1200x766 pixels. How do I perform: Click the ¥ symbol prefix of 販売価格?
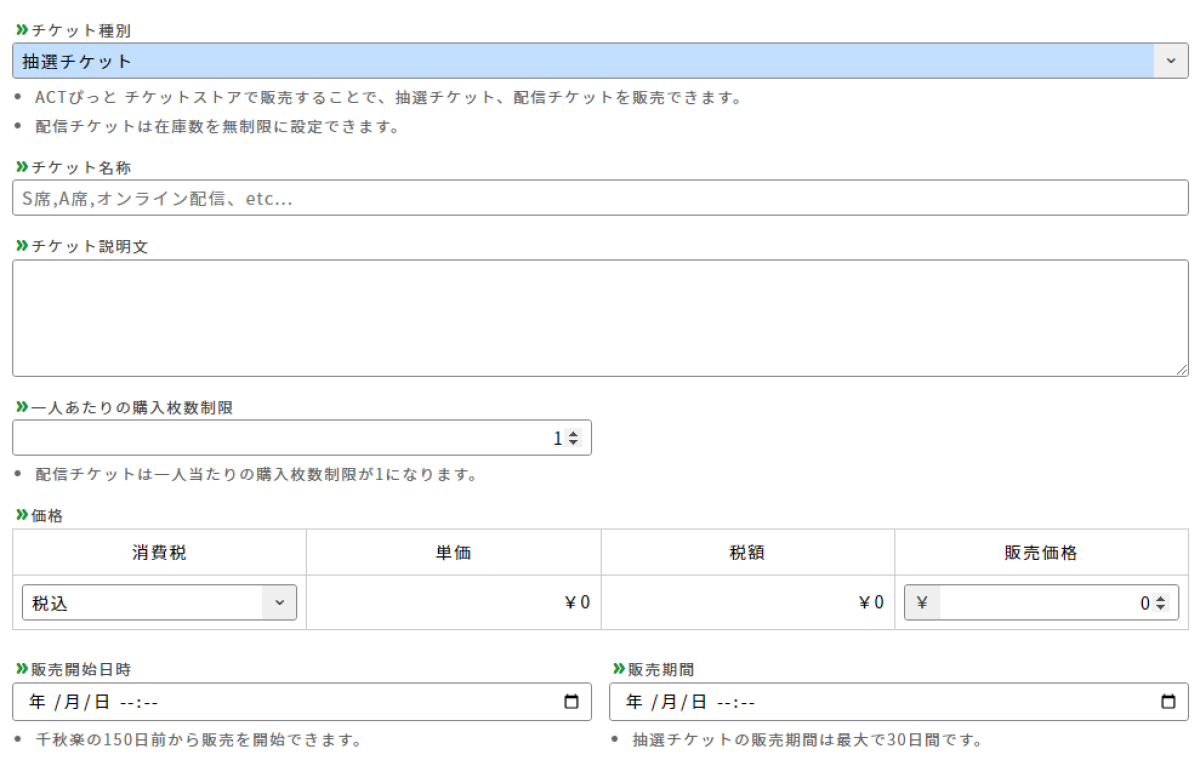point(922,603)
